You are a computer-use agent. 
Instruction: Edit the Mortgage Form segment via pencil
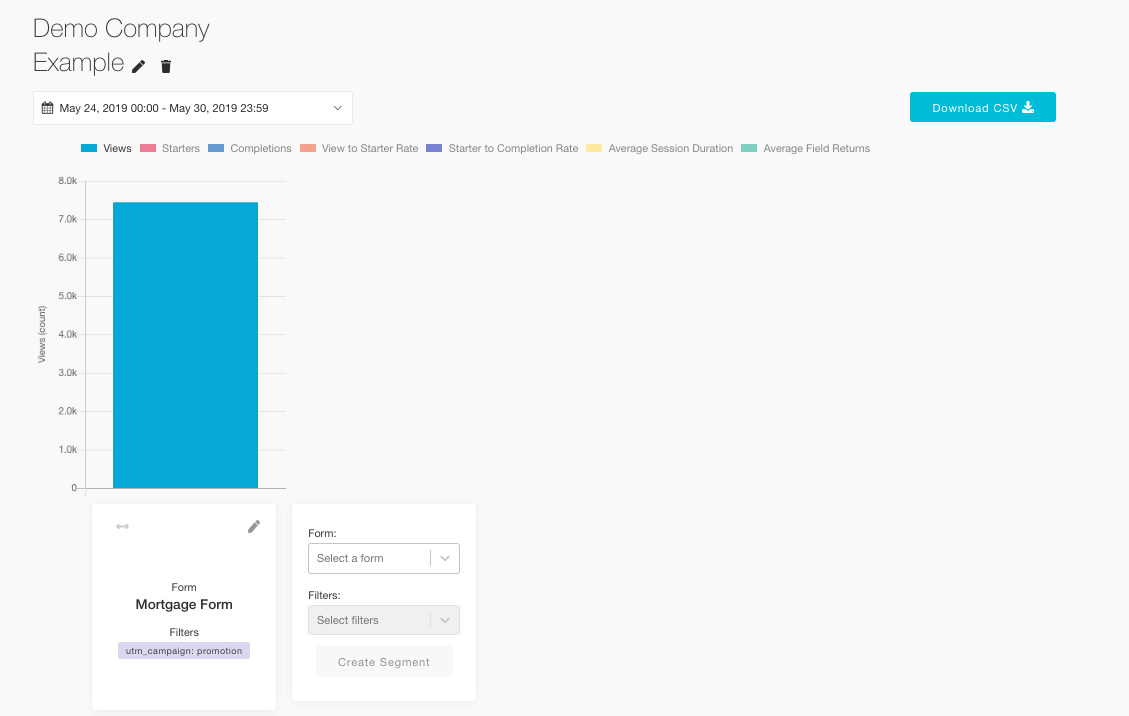[253, 527]
